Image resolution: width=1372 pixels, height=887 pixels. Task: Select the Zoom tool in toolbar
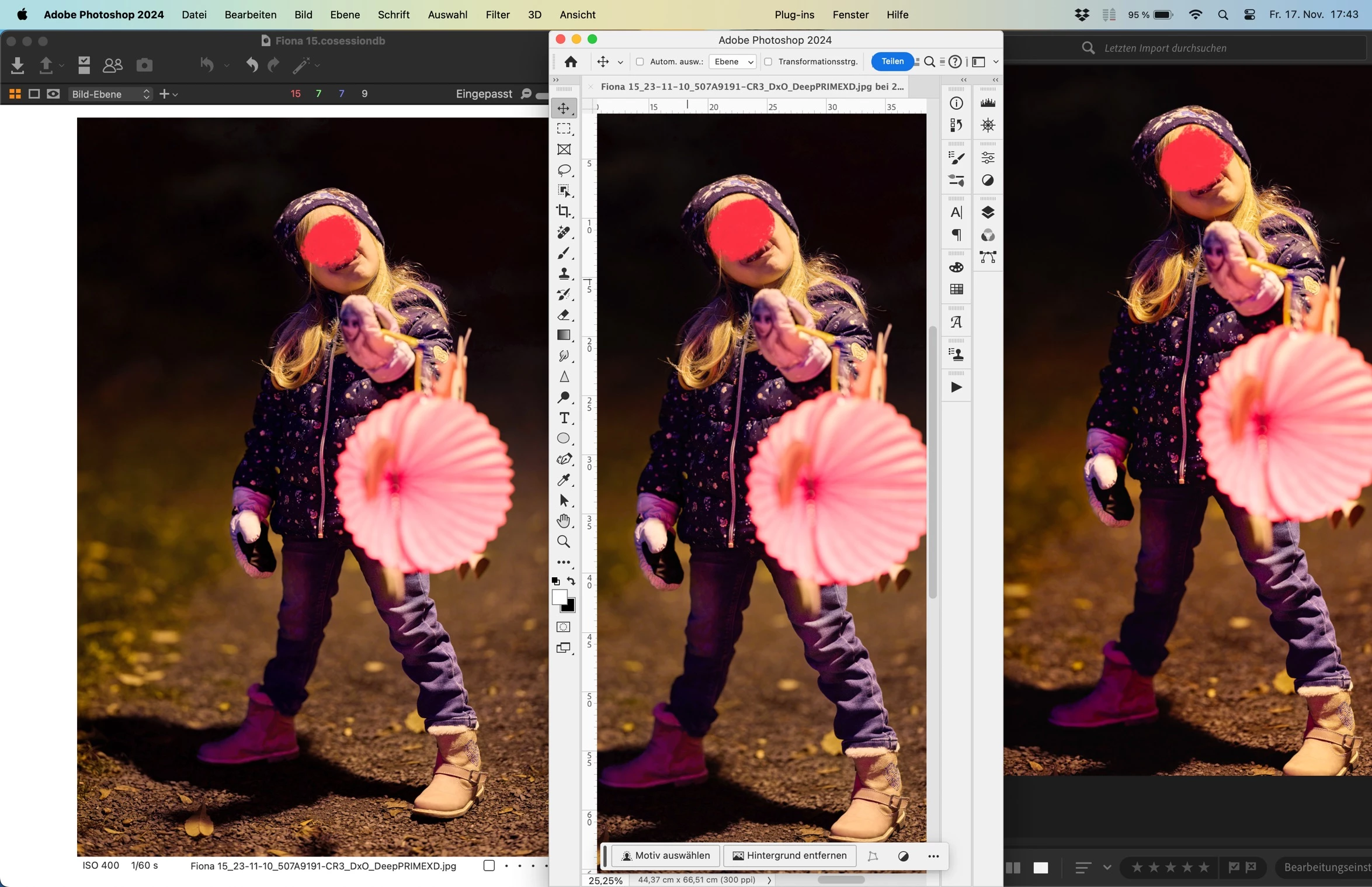click(x=564, y=542)
